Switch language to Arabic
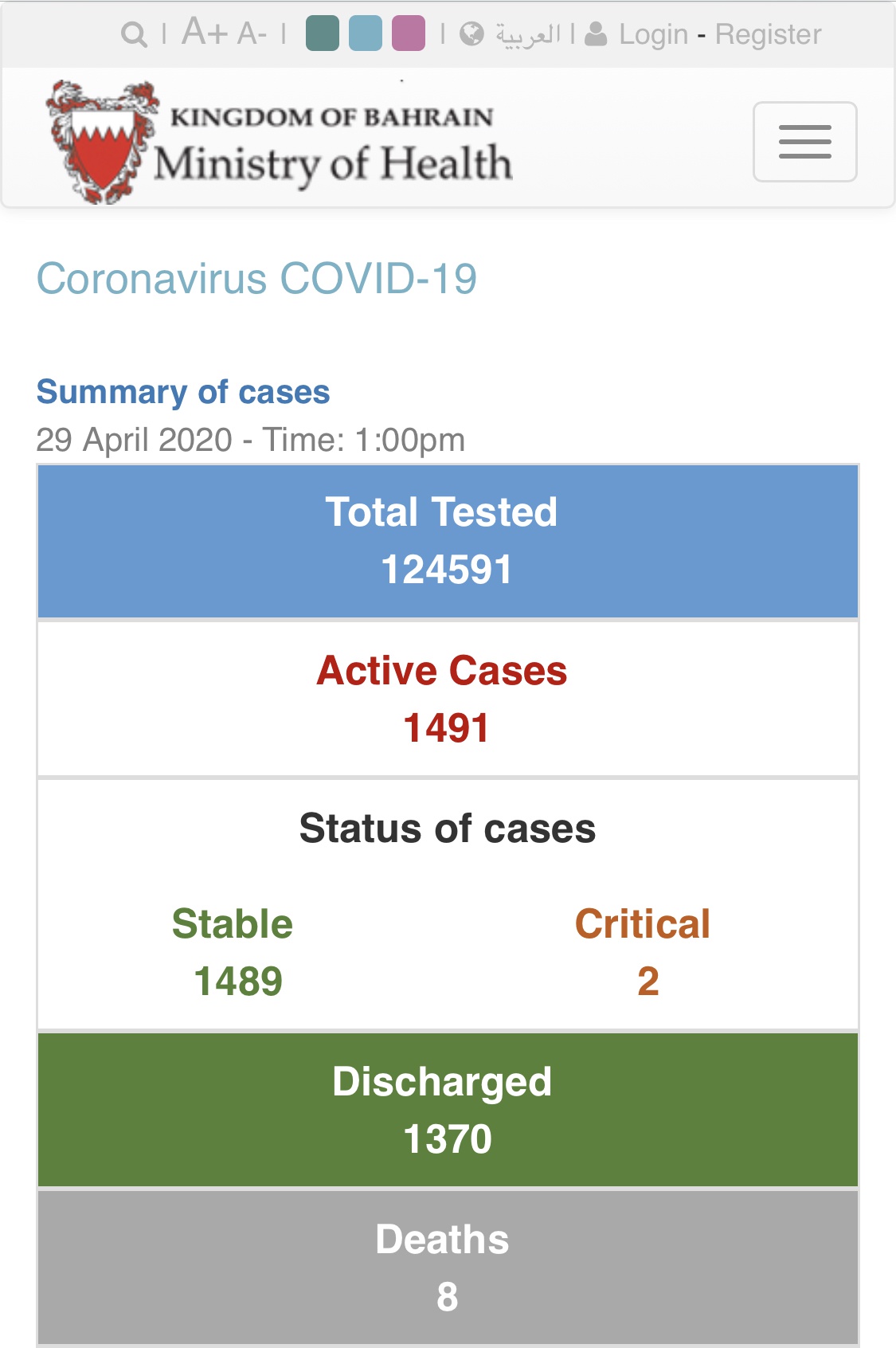 coord(529,34)
